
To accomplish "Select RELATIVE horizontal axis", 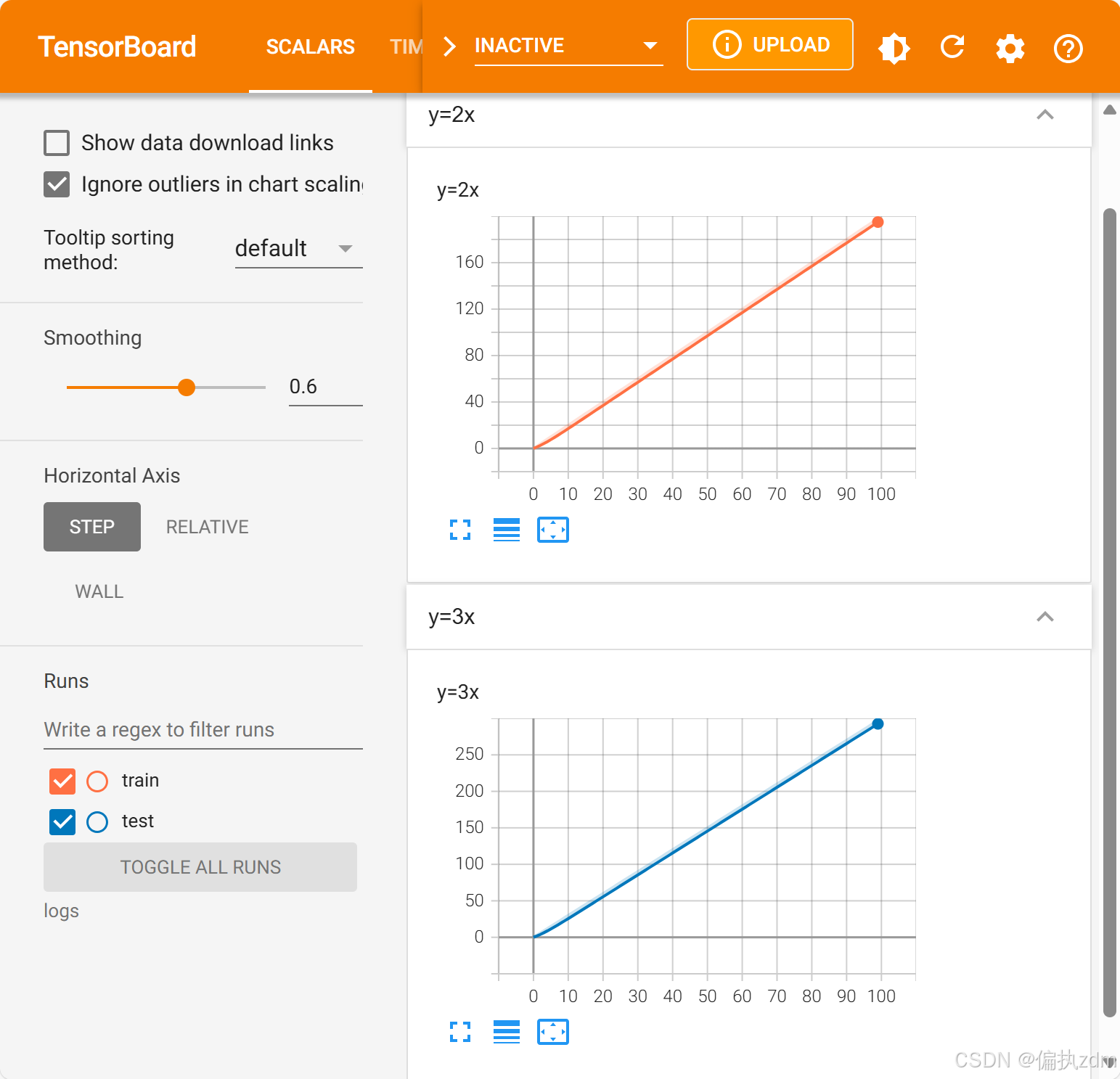I will (208, 527).
